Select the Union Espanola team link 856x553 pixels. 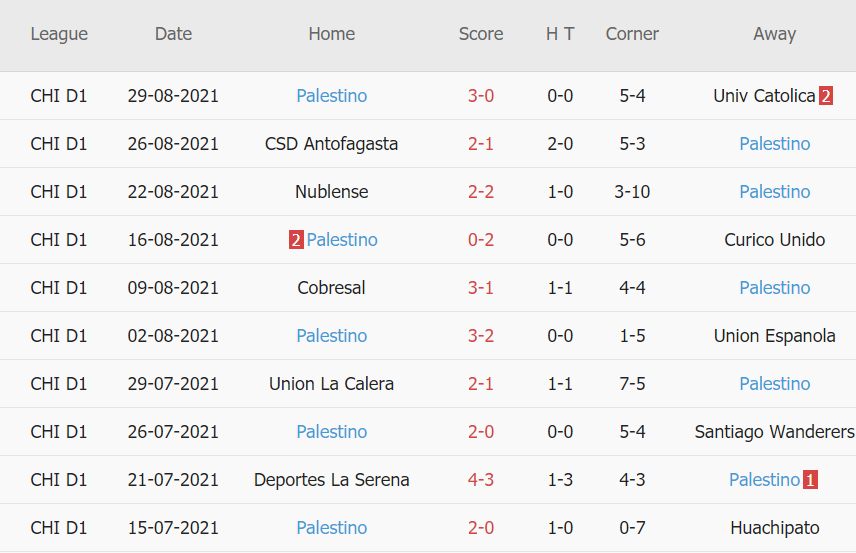774,336
